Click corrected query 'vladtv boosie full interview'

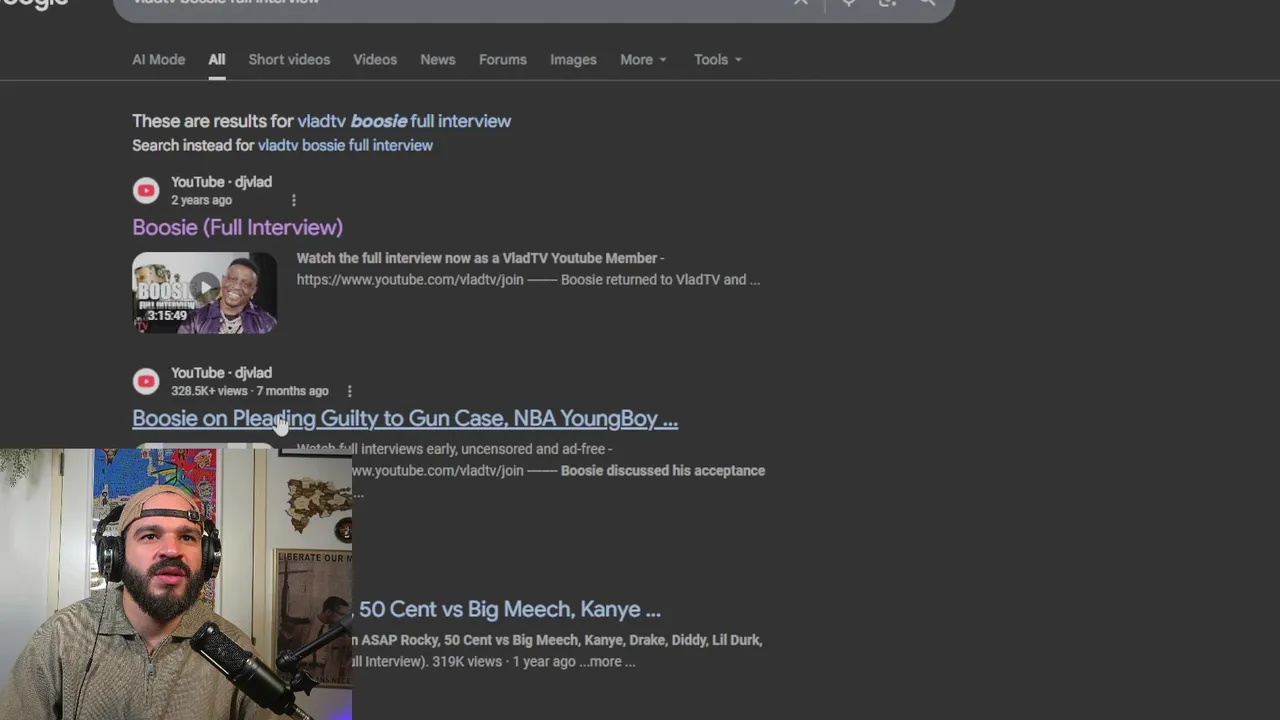tap(404, 121)
